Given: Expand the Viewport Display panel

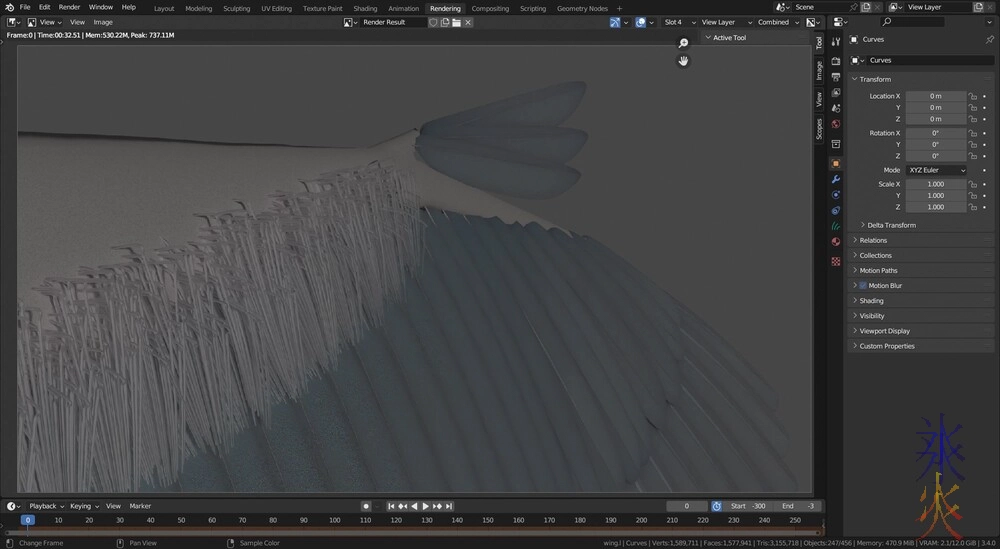Looking at the screenshot, I should pyautogui.click(x=884, y=331).
